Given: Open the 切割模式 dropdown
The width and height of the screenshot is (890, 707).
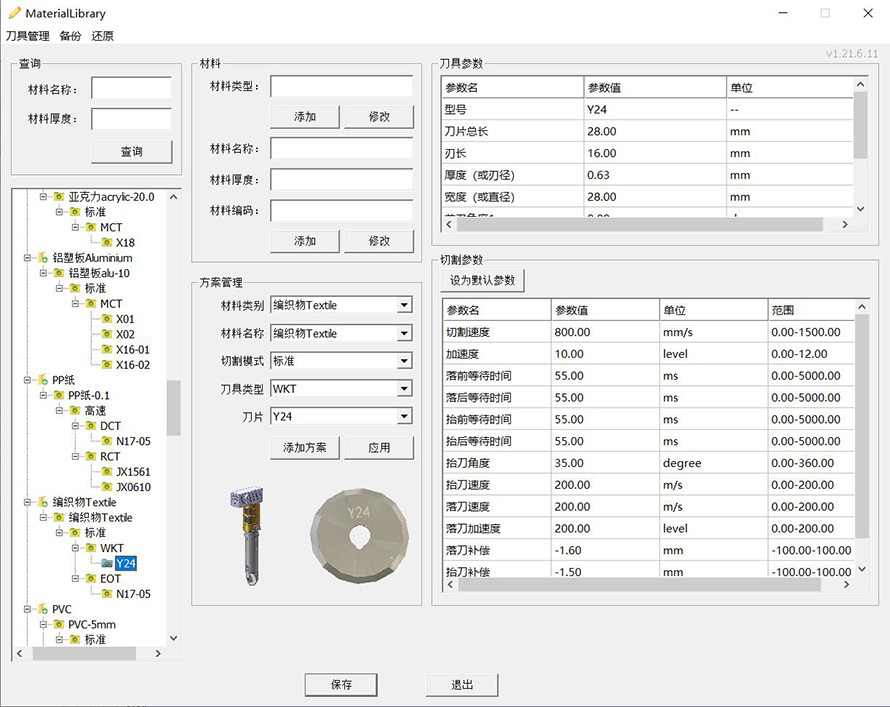Looking at the screenshot, I should point(404,361).
